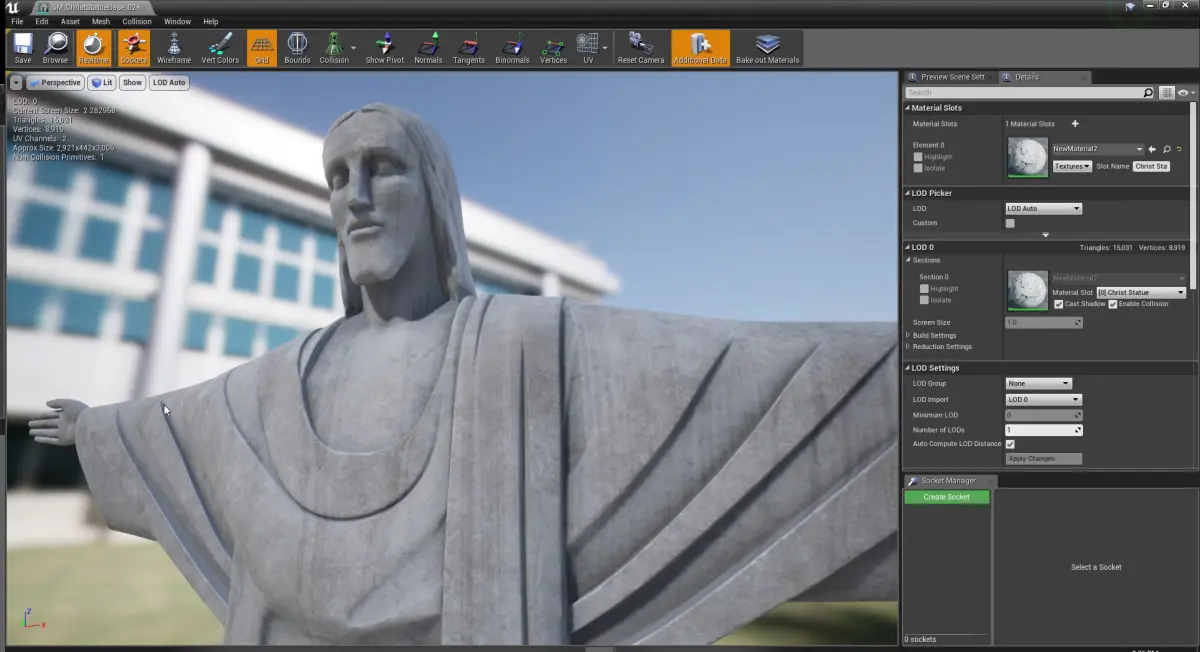
Task: Display mesh Tangents
Action: [469, 48]
